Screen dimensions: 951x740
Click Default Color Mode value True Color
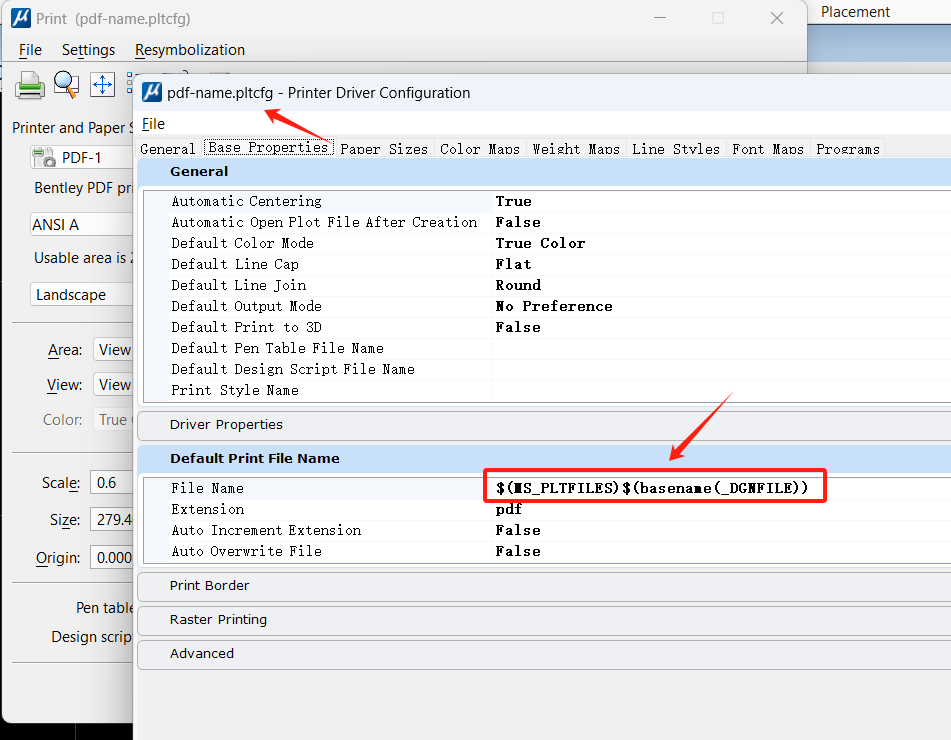coord(540,243)
